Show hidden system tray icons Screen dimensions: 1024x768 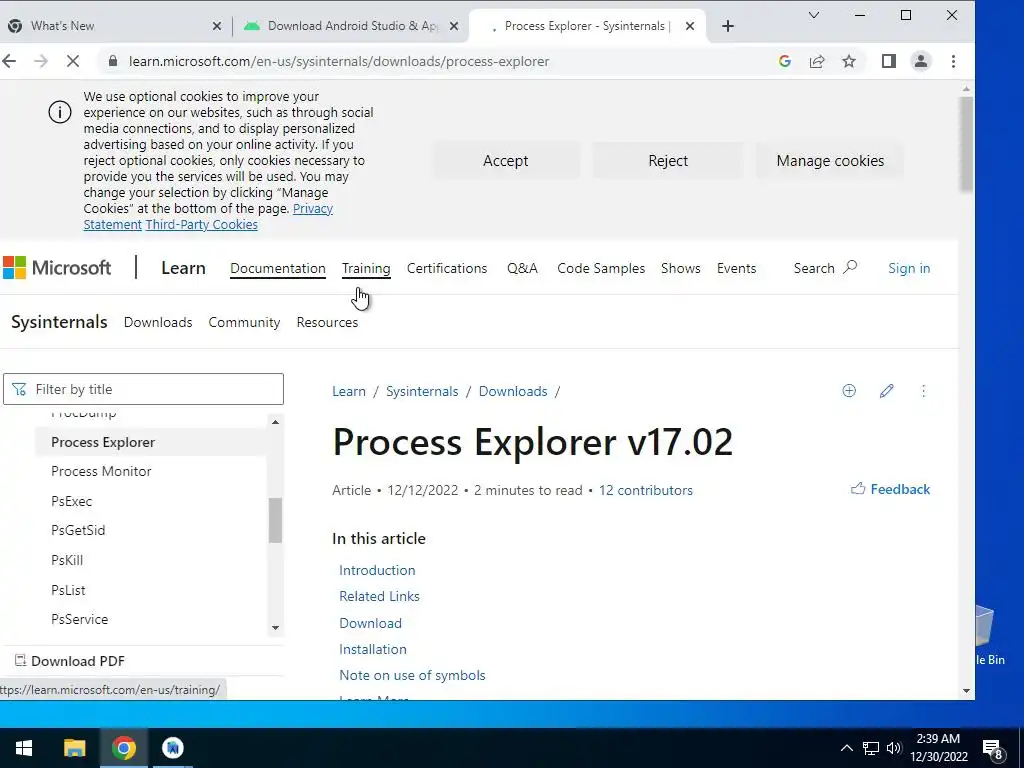coord(846,748)
